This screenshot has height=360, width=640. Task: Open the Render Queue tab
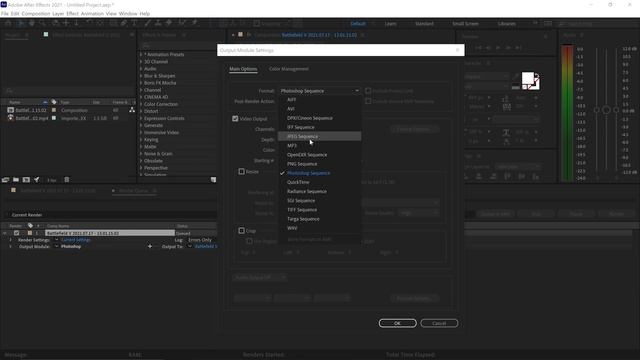tap(133, 191)
